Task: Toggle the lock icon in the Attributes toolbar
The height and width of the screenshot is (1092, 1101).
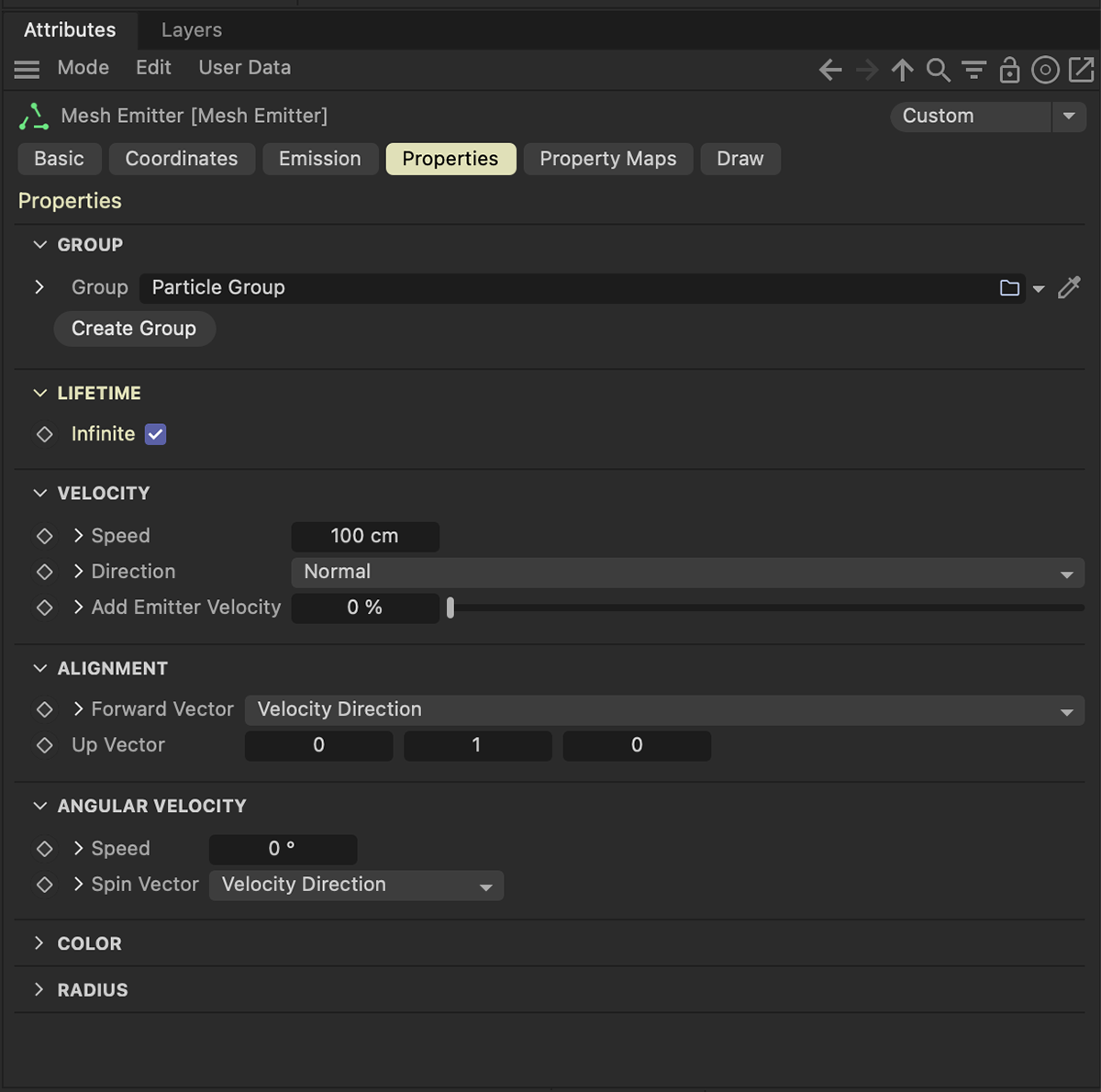Action: [x=1009, y=70]
